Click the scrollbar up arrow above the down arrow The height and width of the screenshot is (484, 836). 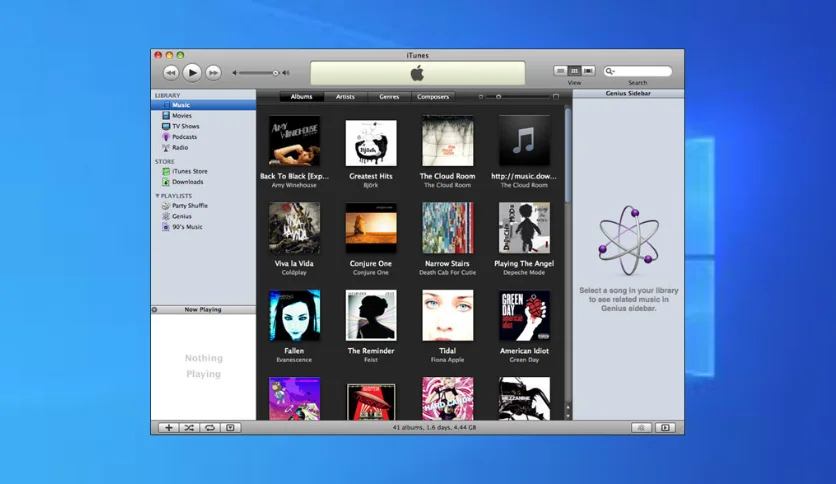pos(568,408)
